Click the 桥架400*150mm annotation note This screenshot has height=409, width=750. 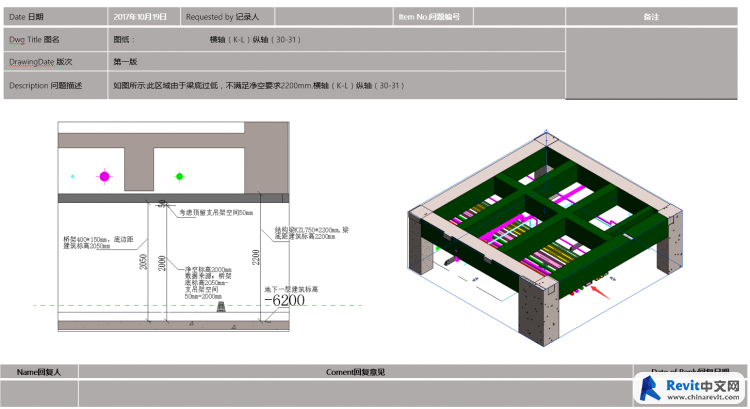tap(98, 243)
